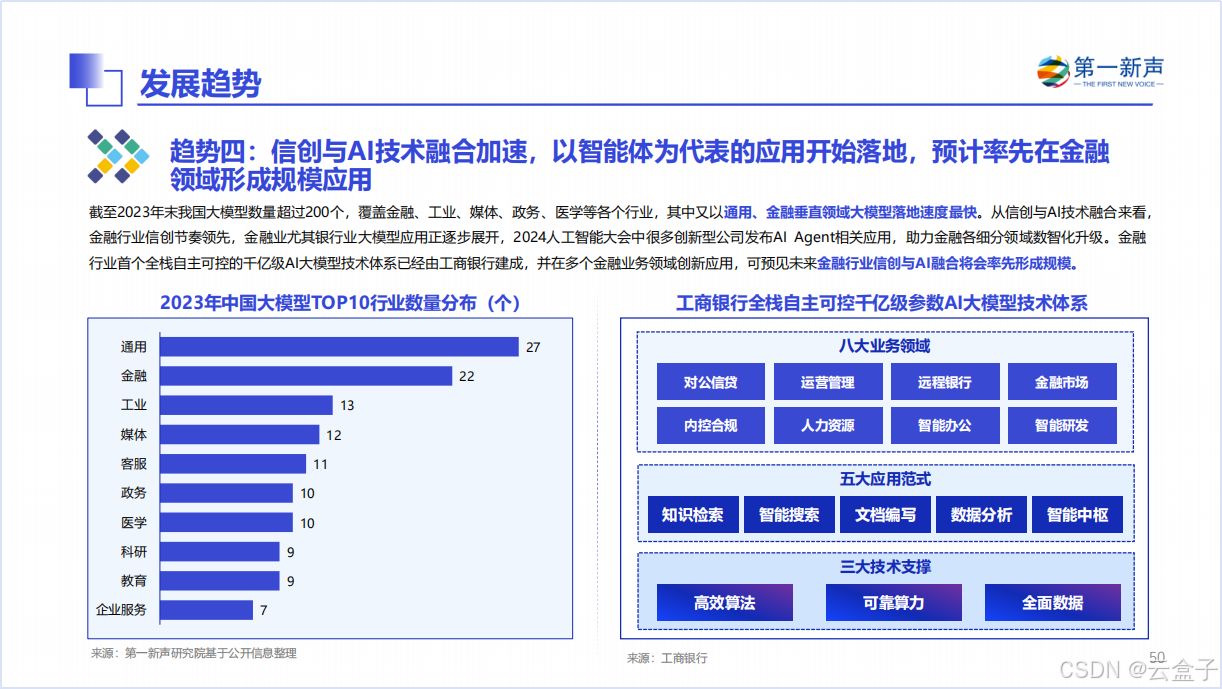The image size is (1222, 689).
Task: Click the 五大应用范式 heading
Action: coord(885,479)
